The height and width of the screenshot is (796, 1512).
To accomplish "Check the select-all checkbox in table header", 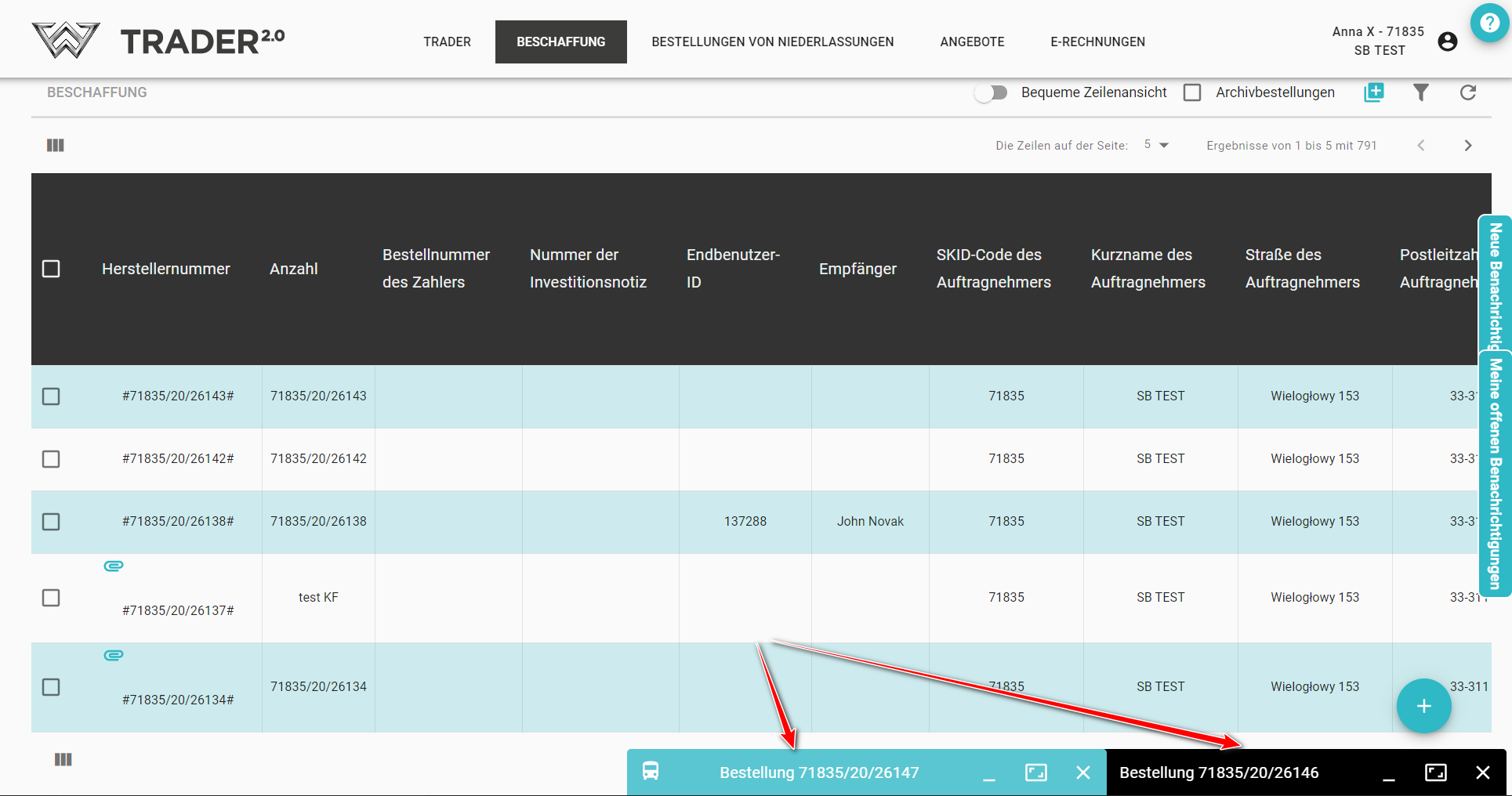I will (51, 269).
